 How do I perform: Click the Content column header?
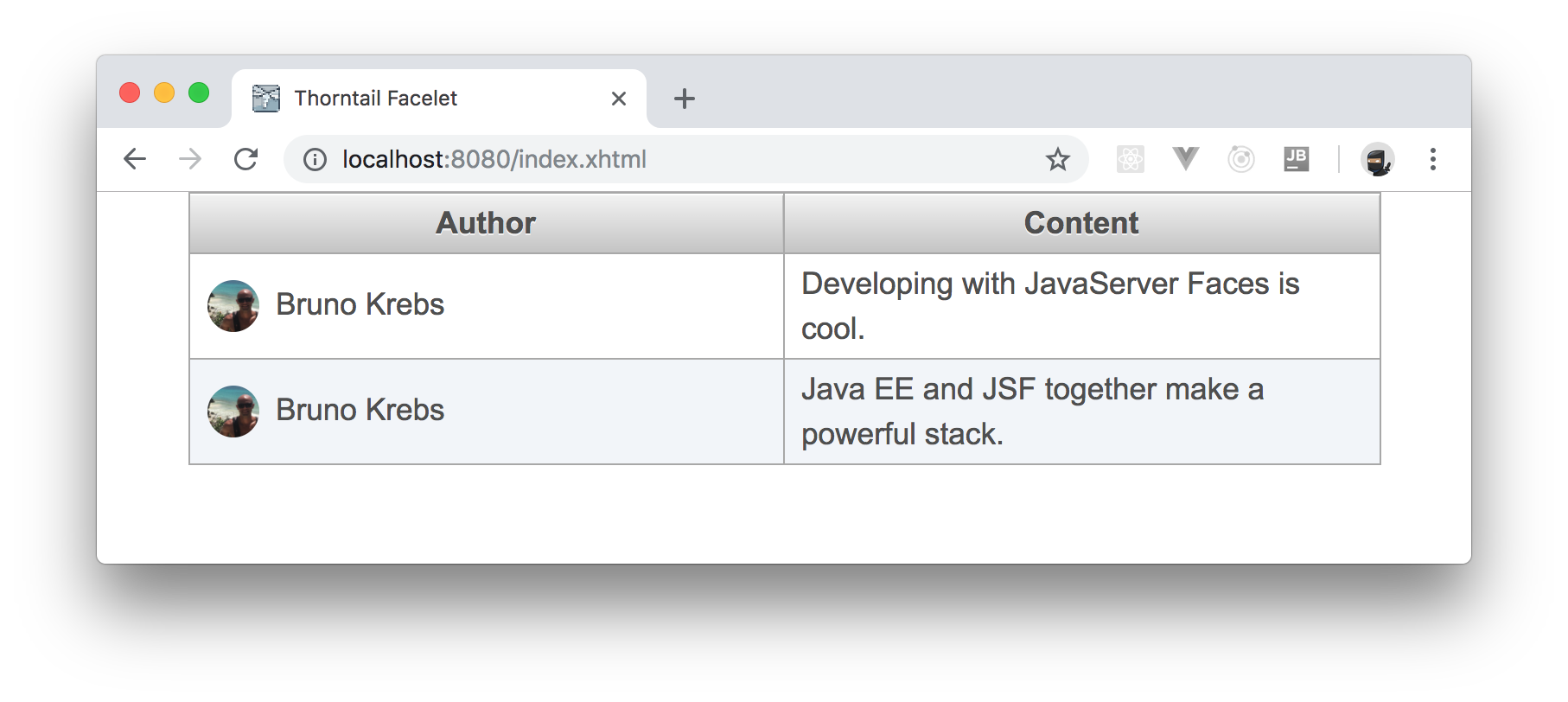1080,223
